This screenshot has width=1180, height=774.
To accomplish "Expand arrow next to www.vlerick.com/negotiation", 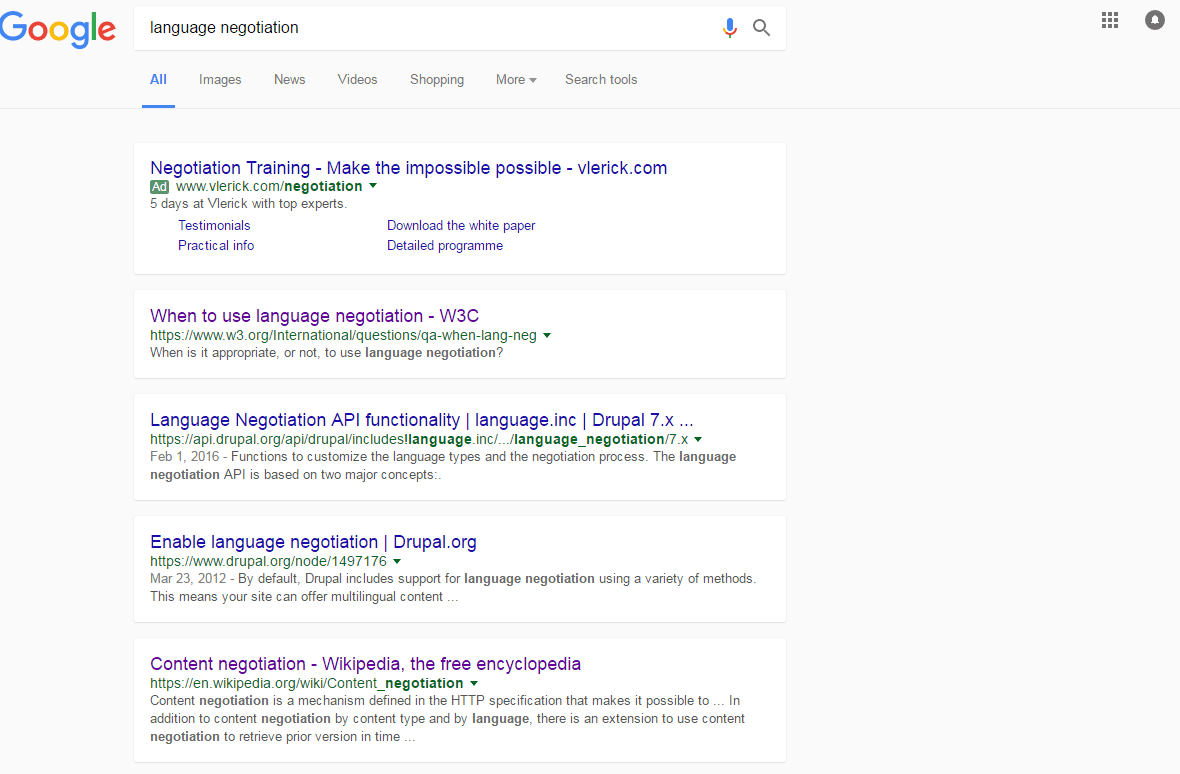I will tap(373, 186).
